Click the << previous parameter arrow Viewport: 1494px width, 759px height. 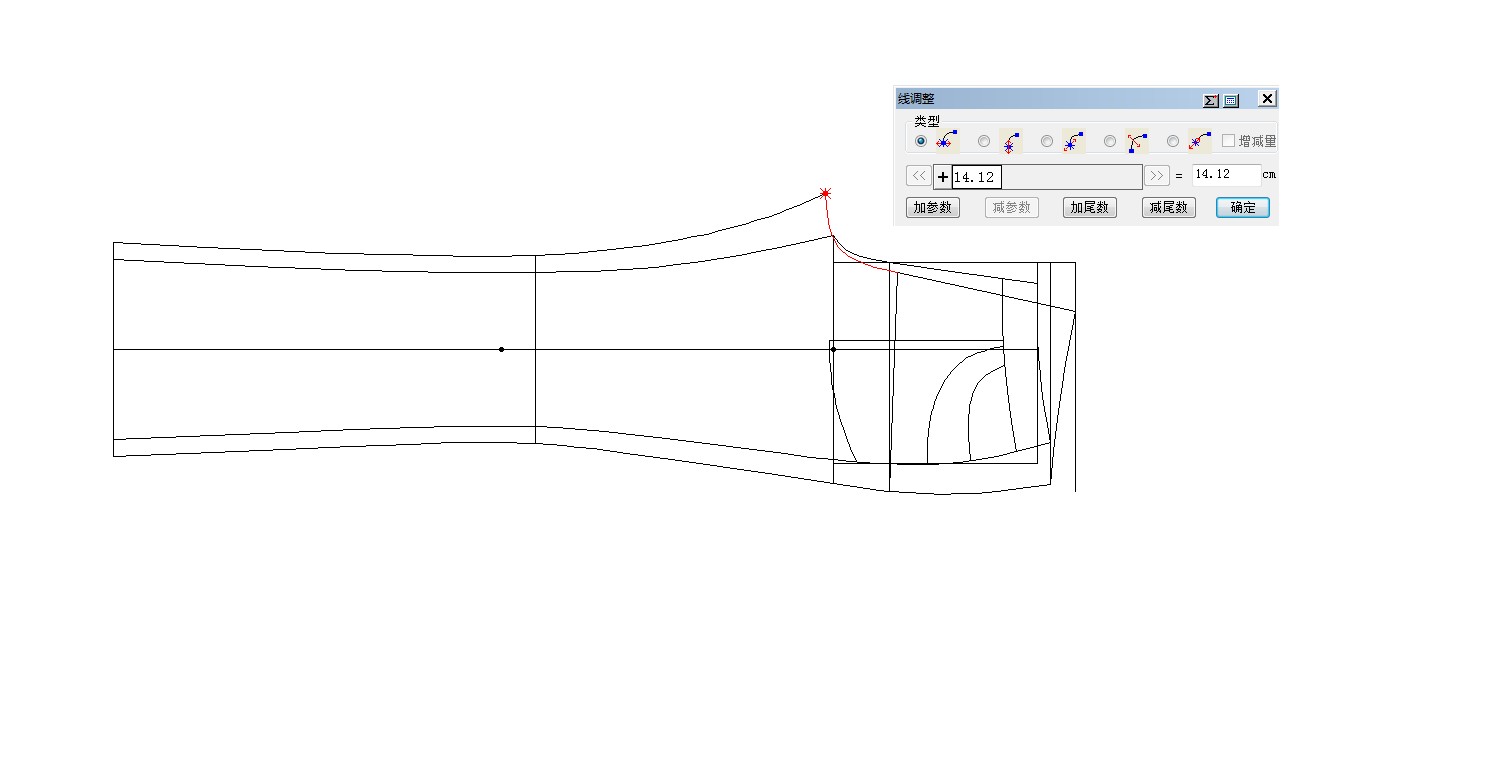click(918, 176)
